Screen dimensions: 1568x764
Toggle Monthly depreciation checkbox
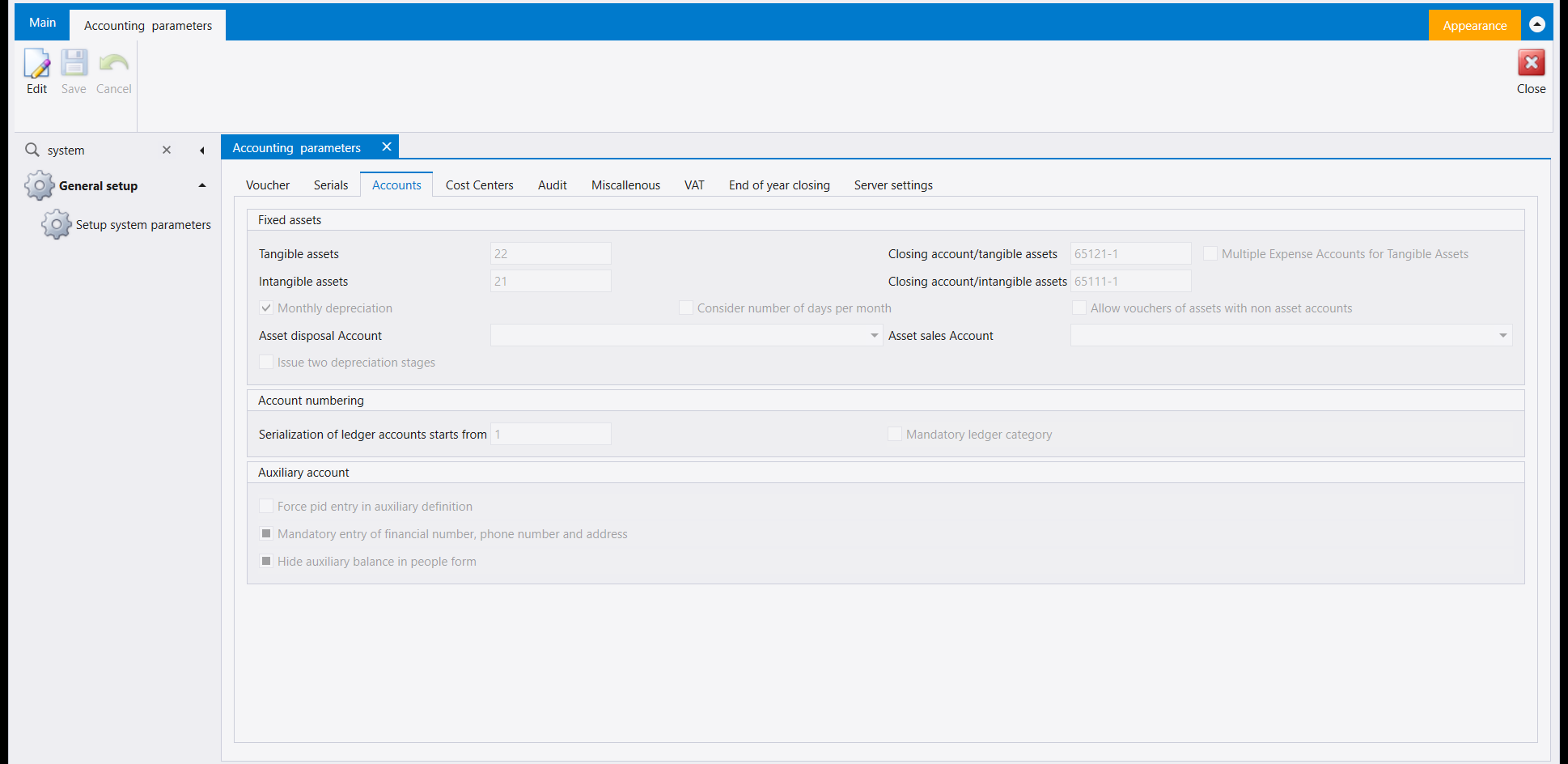pos(266,308)
